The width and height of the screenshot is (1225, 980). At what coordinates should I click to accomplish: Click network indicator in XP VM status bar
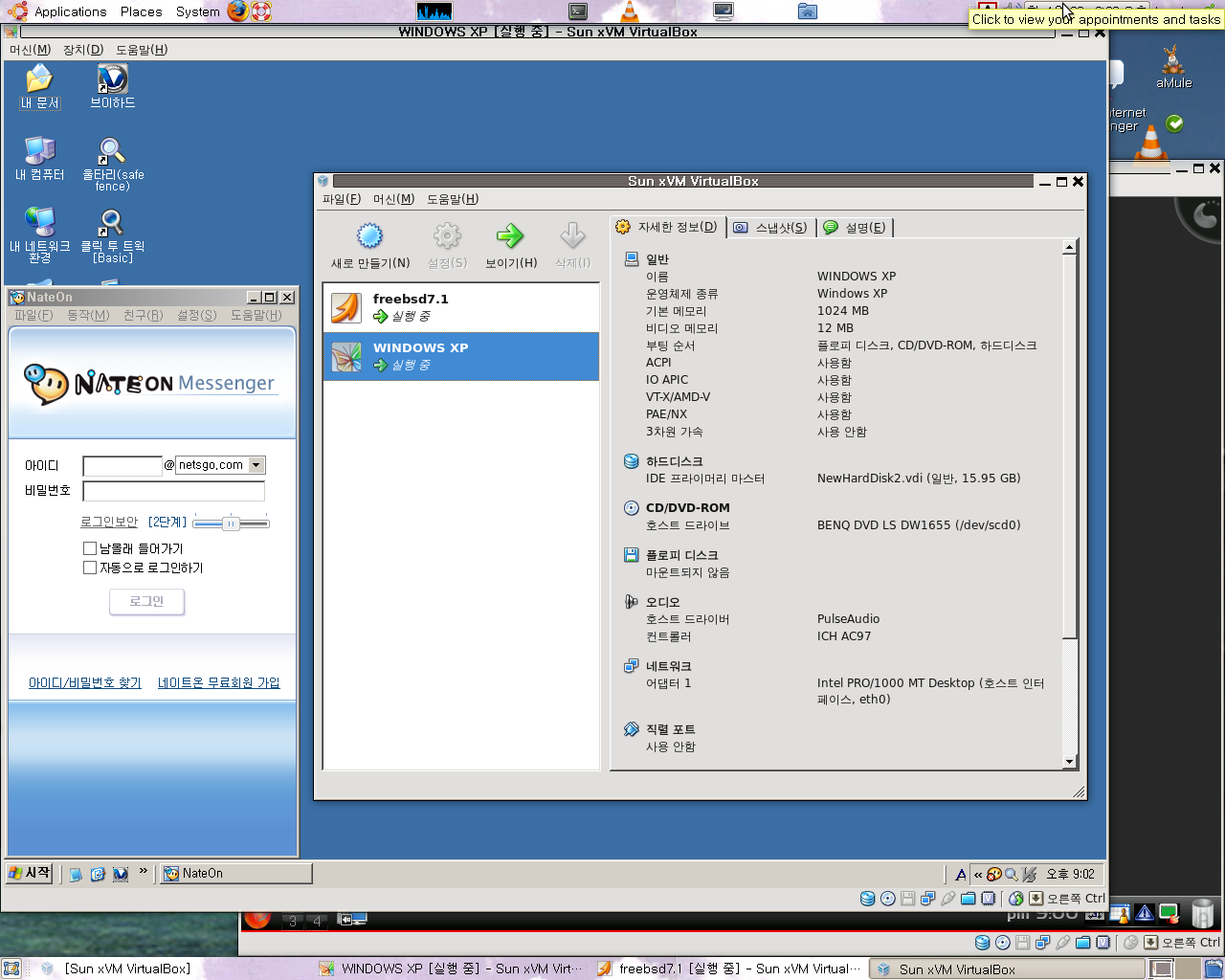927,899
